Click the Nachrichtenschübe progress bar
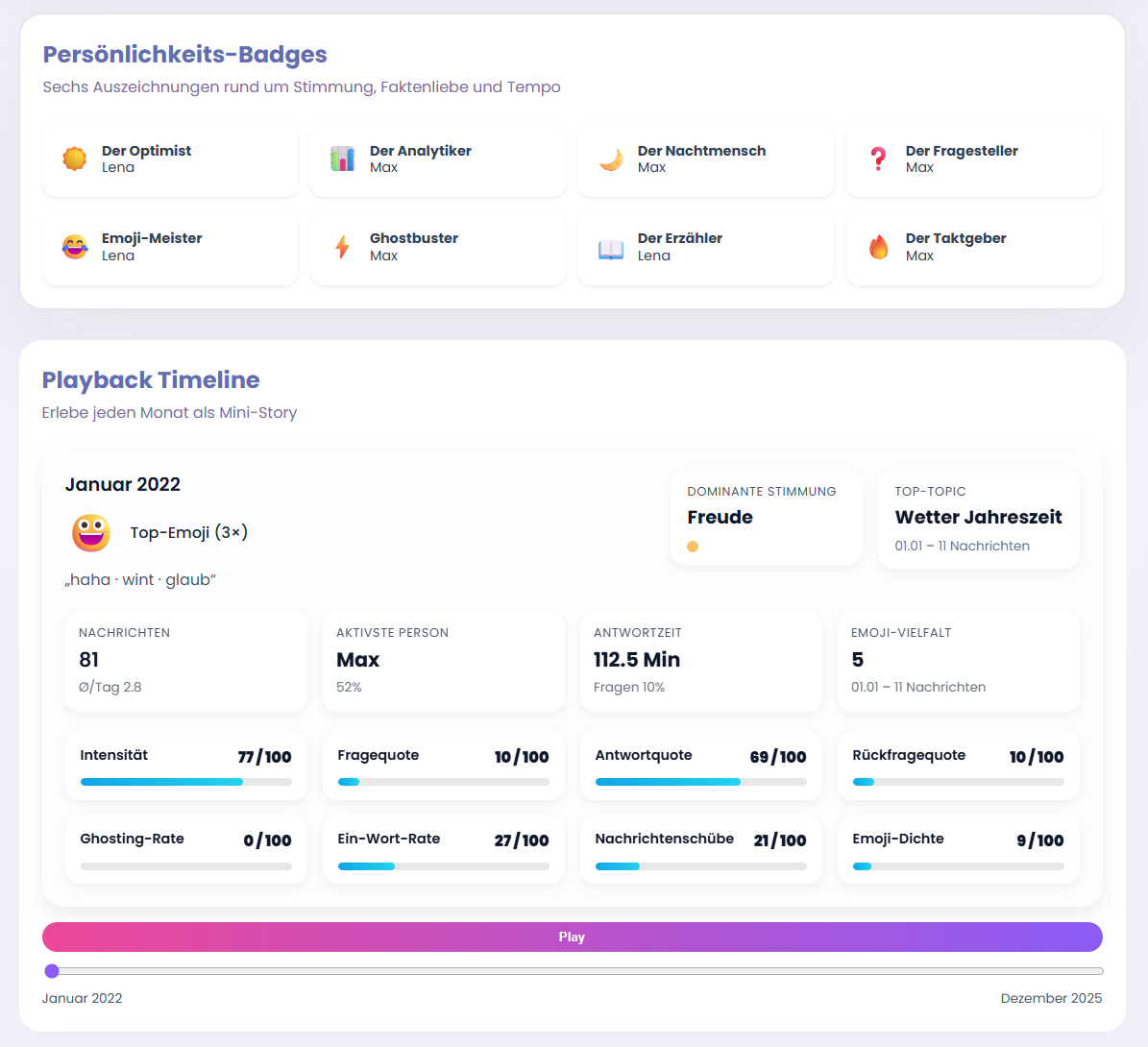 (x=700, y=866)
